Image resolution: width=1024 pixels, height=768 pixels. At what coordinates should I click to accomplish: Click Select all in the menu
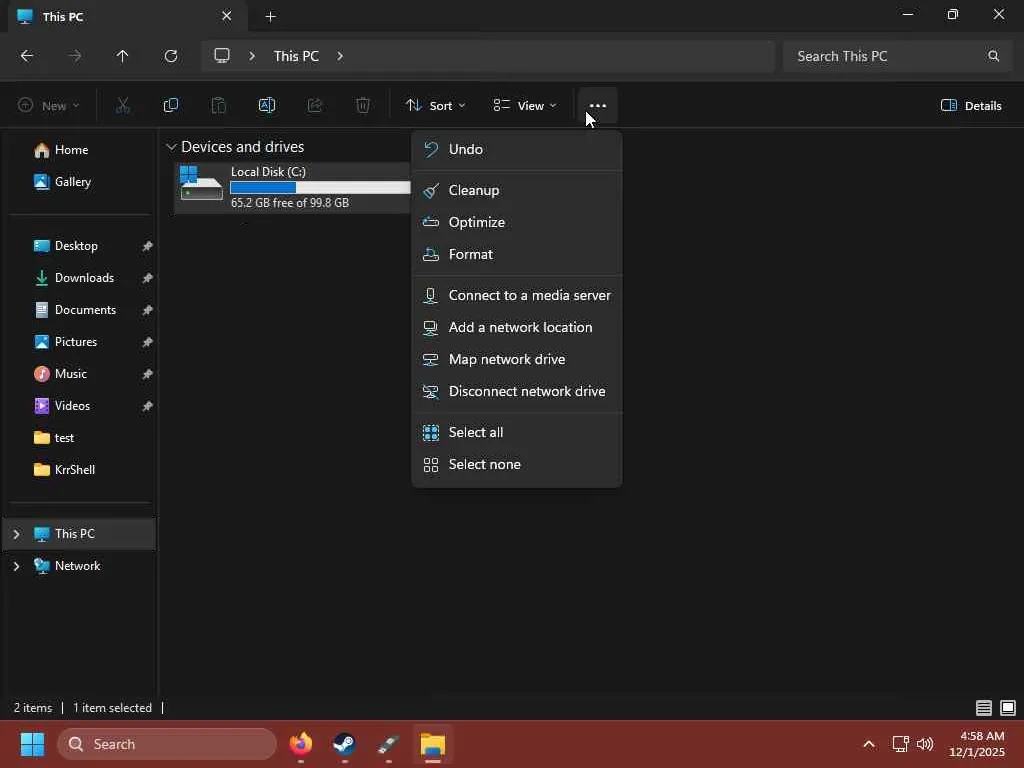(x=476, y=432)
